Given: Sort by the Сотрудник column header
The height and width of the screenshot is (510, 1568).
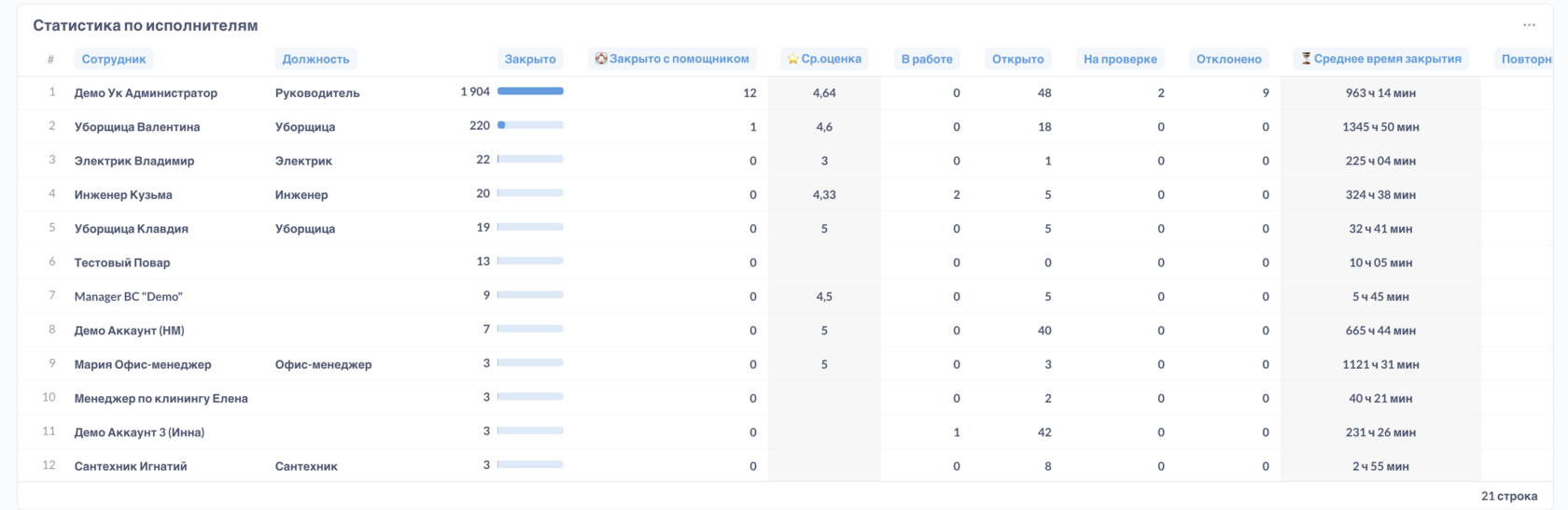Looking at the screenshot, I should pyautogui.click(x=114, y=59).
